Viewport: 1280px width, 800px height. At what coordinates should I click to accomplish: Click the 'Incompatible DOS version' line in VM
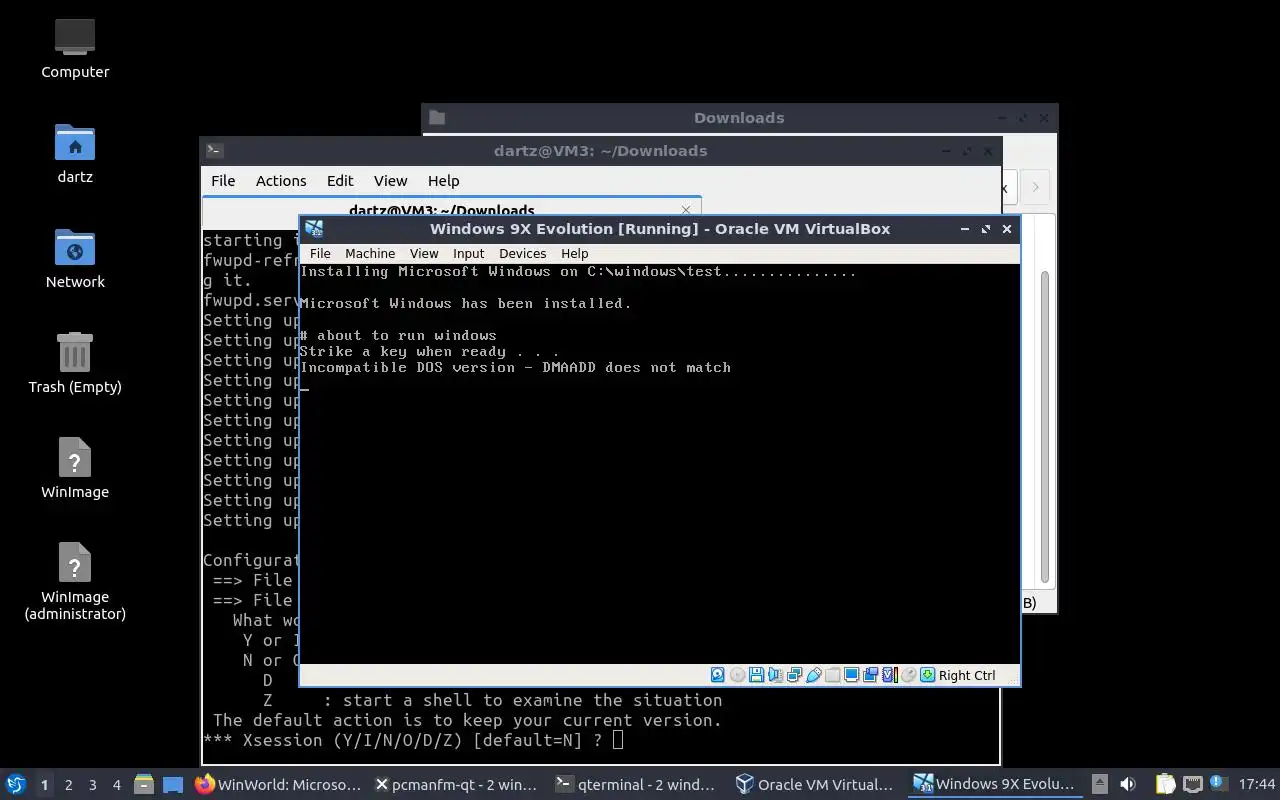(x=516, y=367)
